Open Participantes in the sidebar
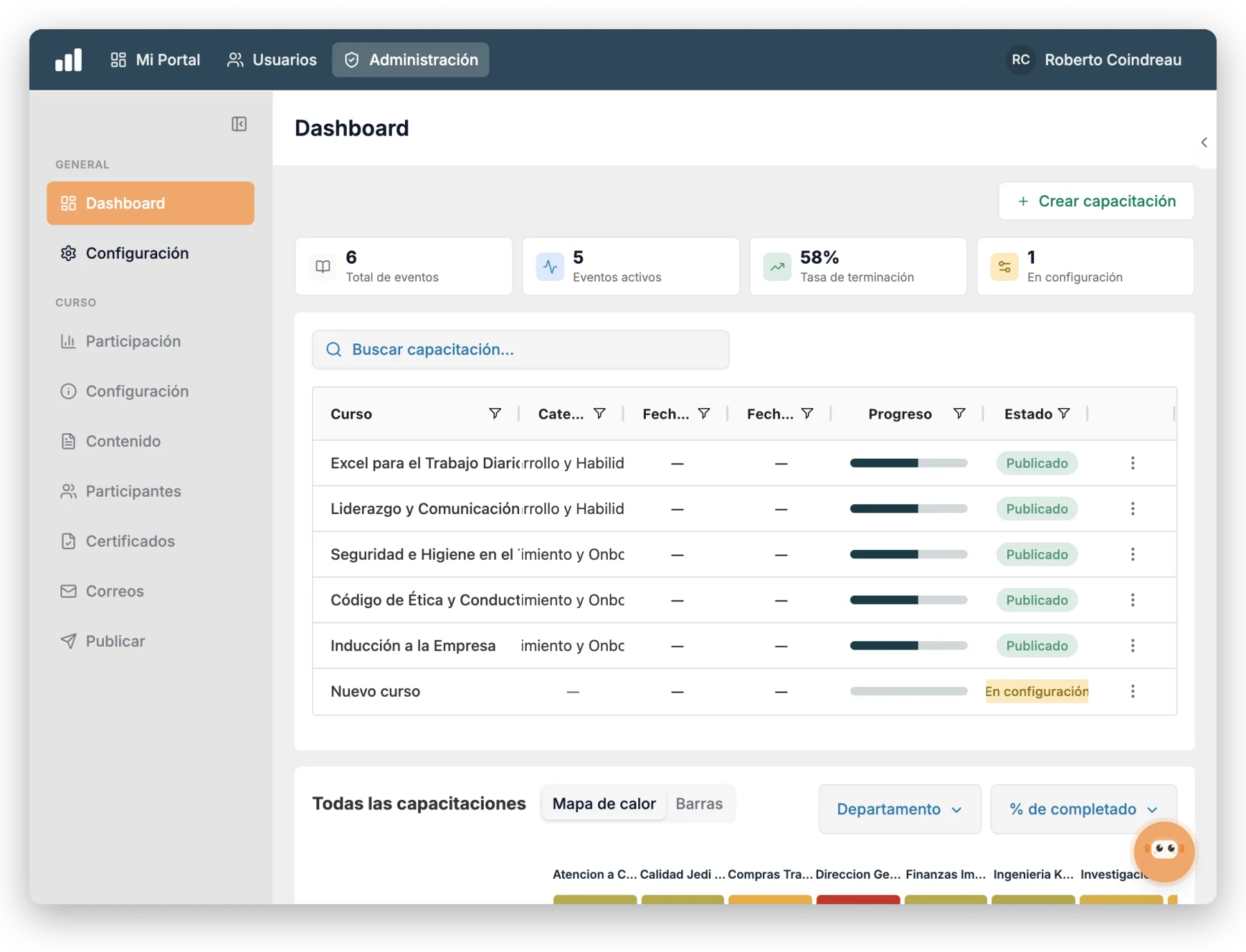This screenshot has width=1246, height=952. (150, 491)
